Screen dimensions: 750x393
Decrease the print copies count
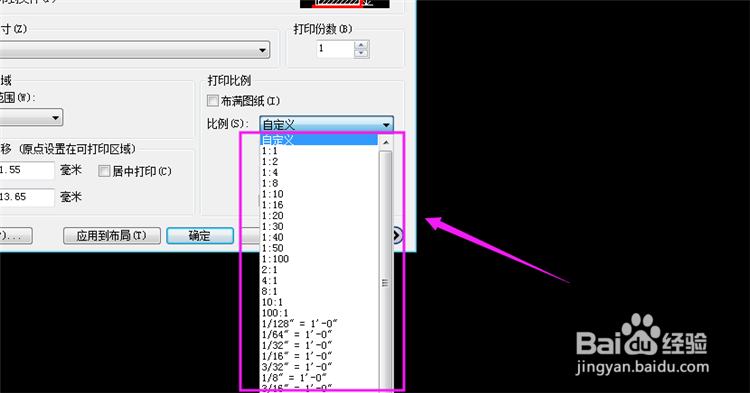coord(361,54)
